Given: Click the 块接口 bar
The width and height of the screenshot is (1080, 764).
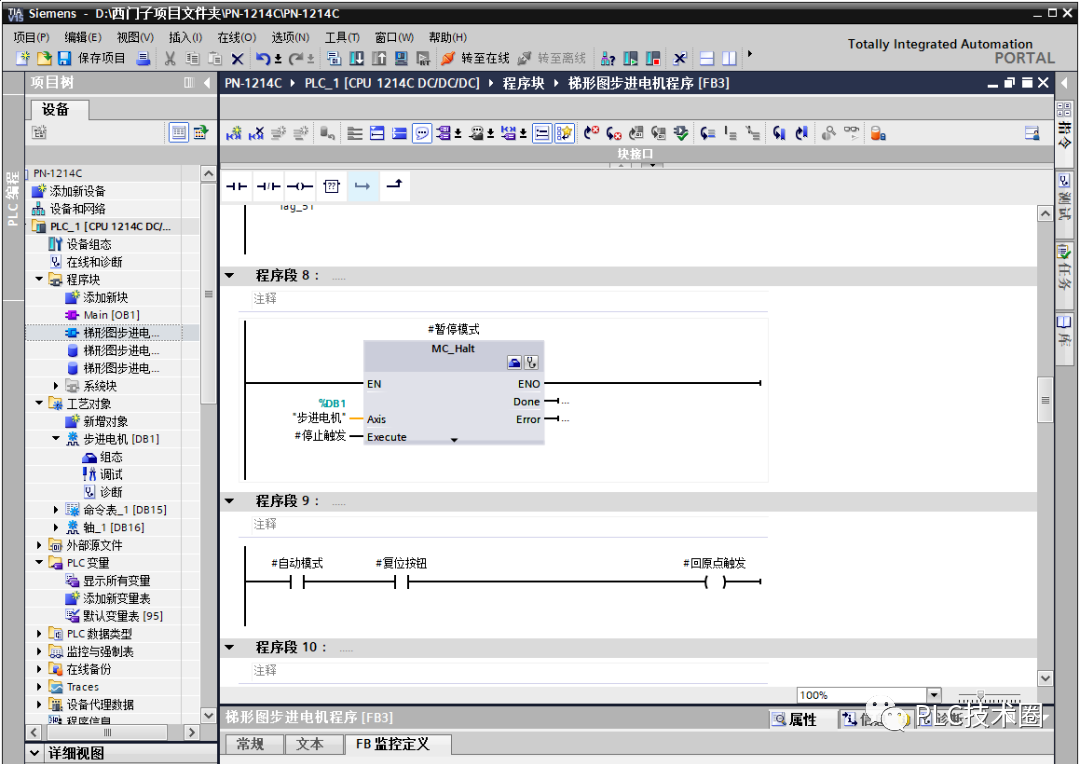Looking at the screenshot, I should coord(634,154).
